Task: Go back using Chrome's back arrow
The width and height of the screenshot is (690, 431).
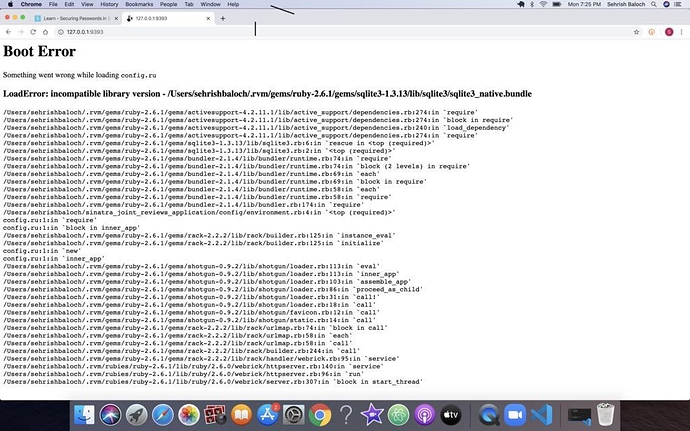Action: pos(8,32)
